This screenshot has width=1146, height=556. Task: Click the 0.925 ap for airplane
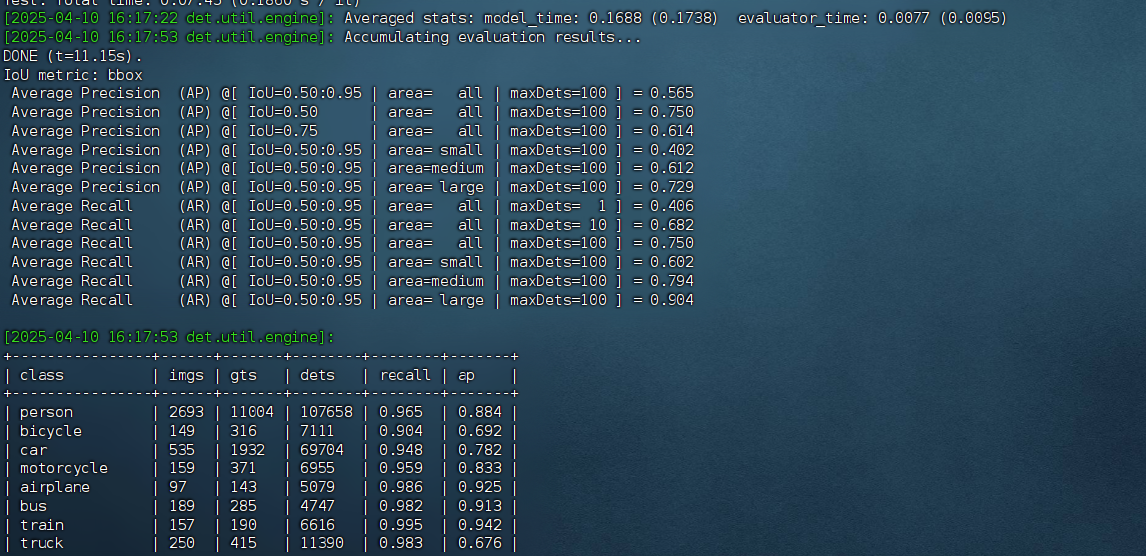point(479,487)
